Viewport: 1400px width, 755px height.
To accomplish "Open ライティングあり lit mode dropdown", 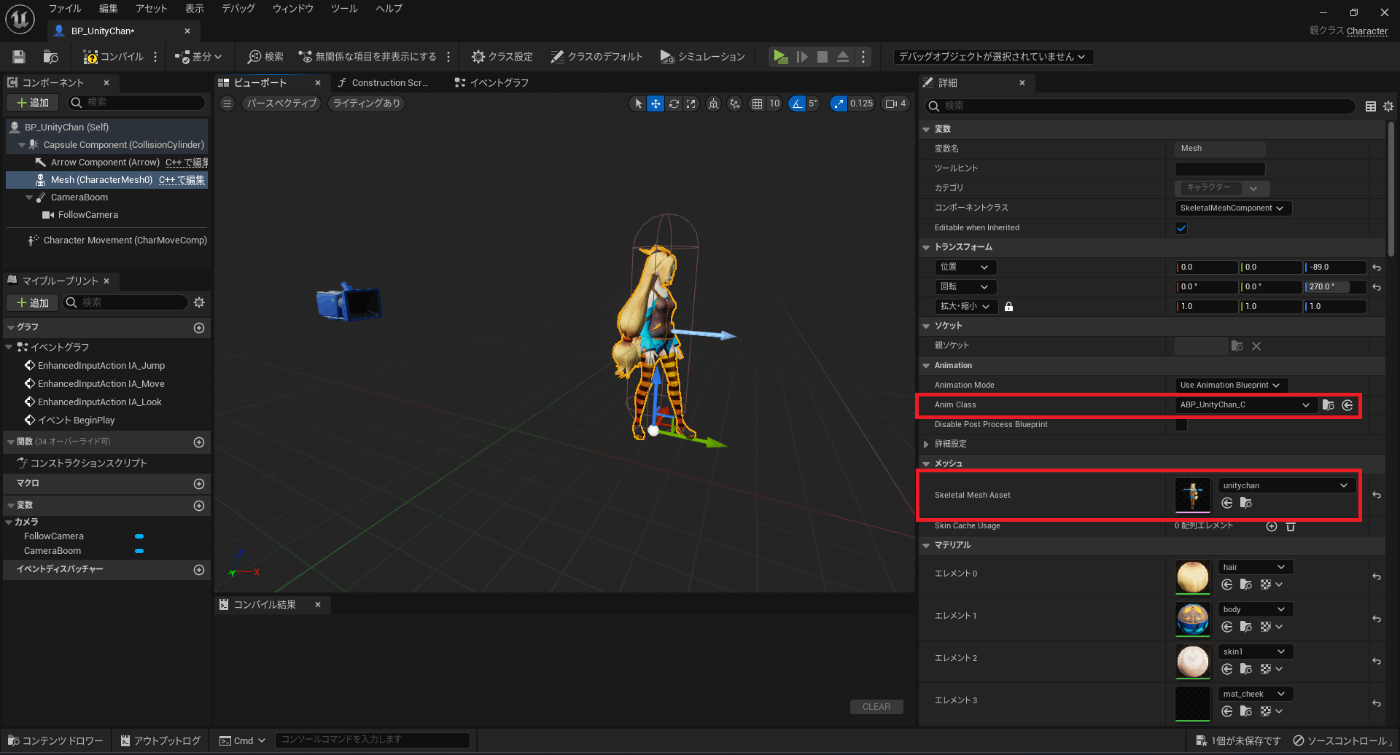I will click(366, 103).
